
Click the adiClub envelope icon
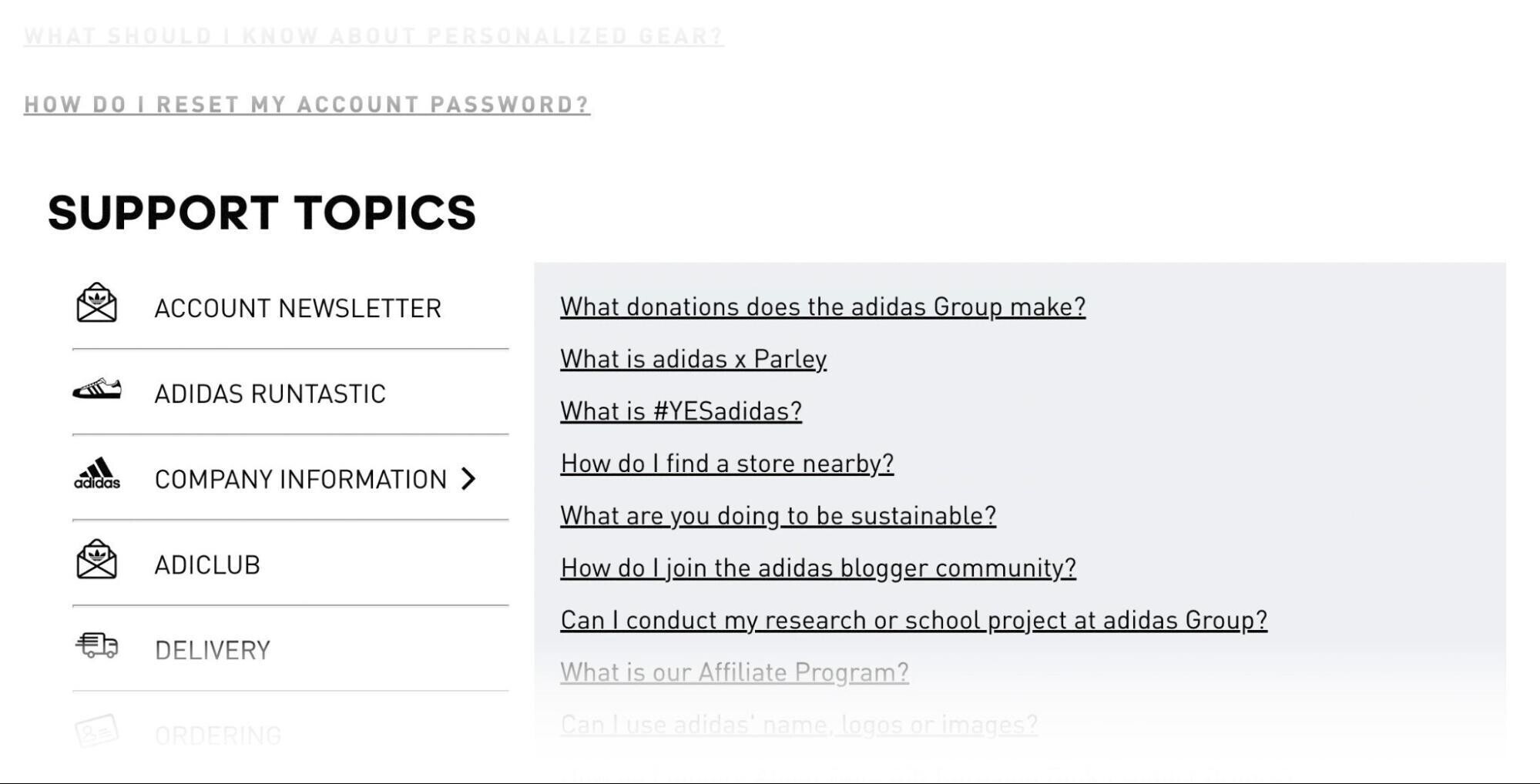click(x=96, y=560)
